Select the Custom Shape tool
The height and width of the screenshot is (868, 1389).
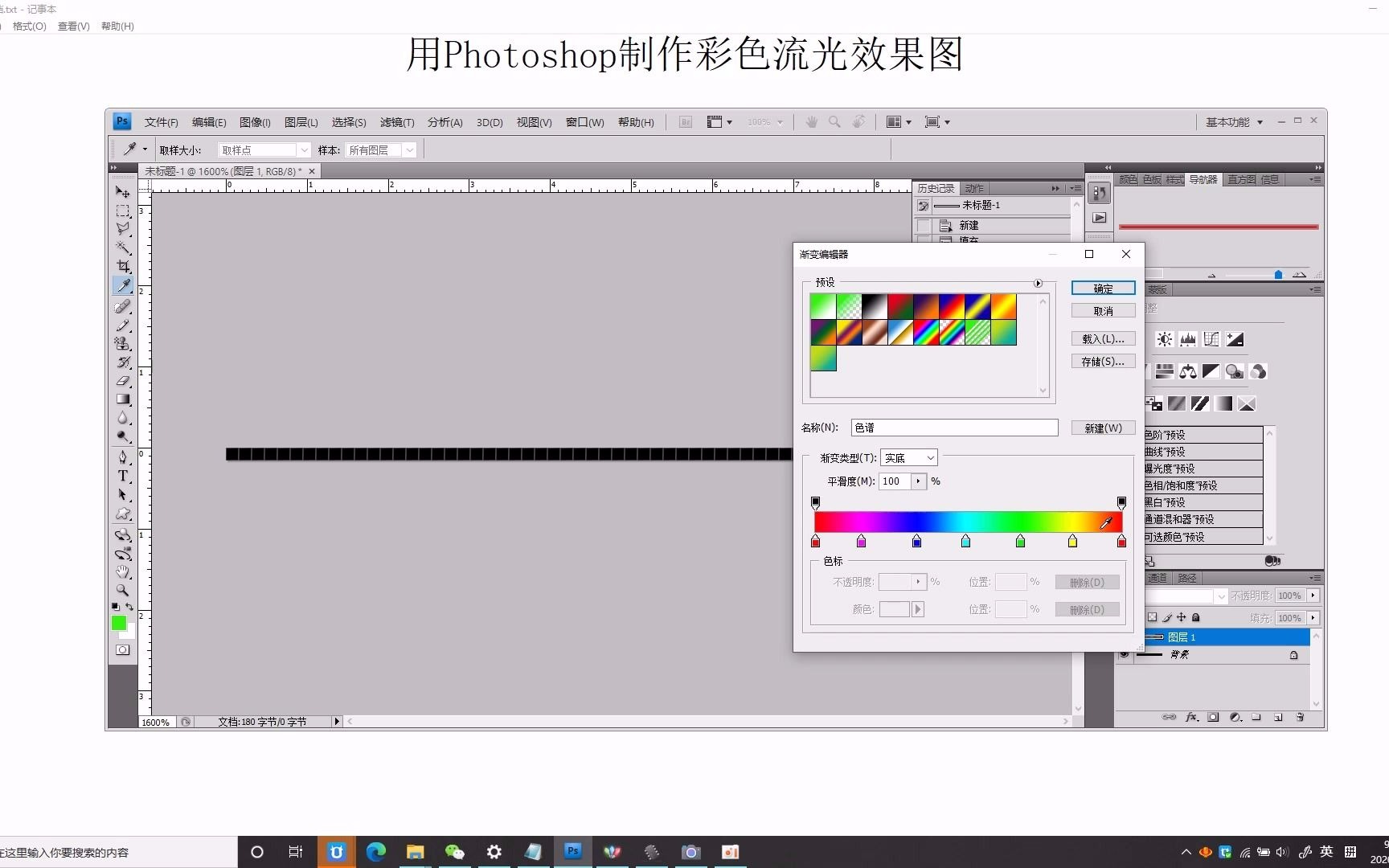122,514
